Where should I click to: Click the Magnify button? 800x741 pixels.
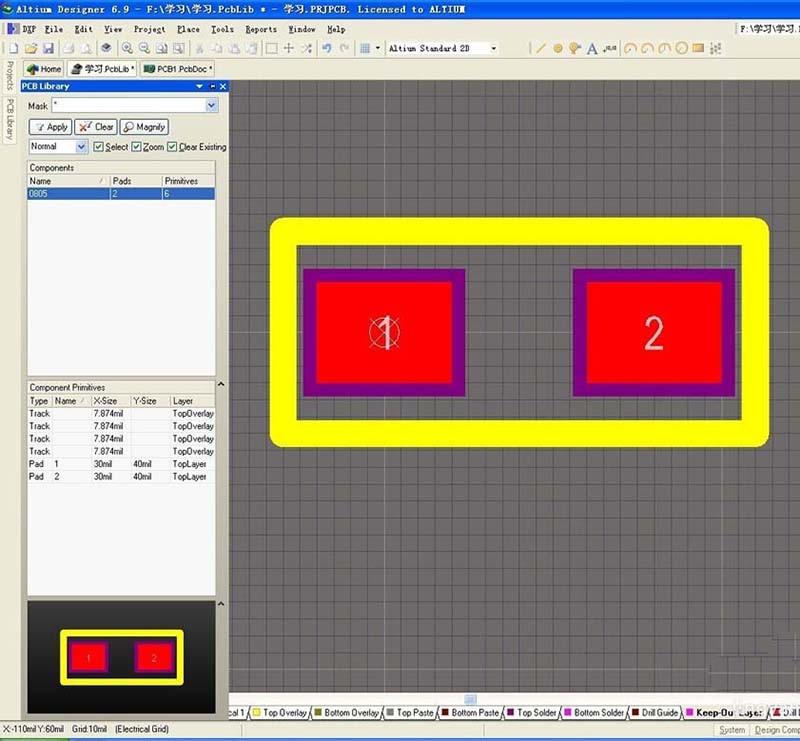tap(144, 127)
